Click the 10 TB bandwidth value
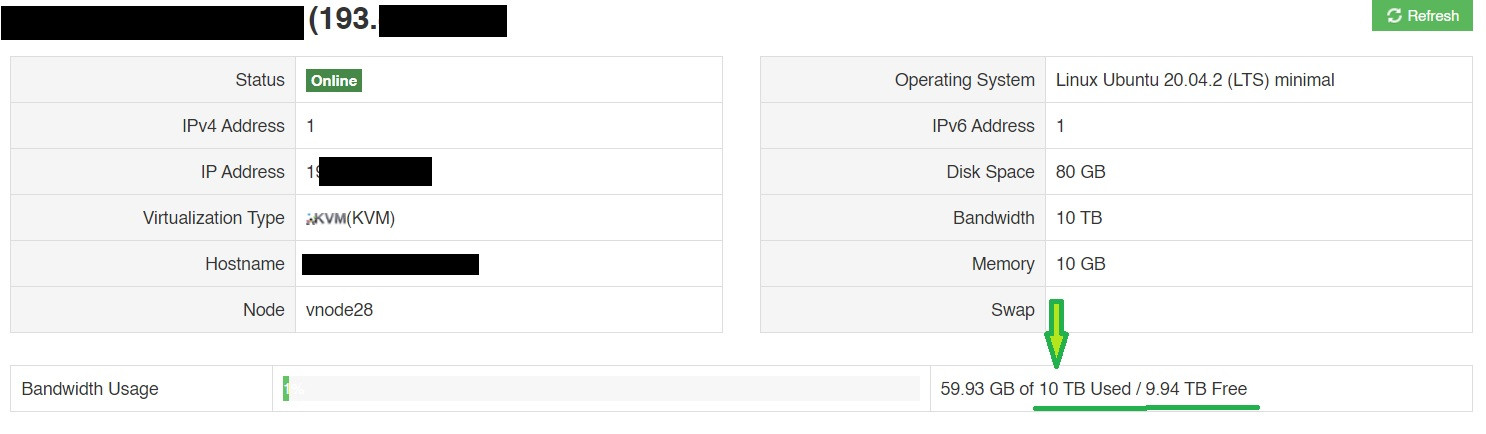 tap(1079, 218)
